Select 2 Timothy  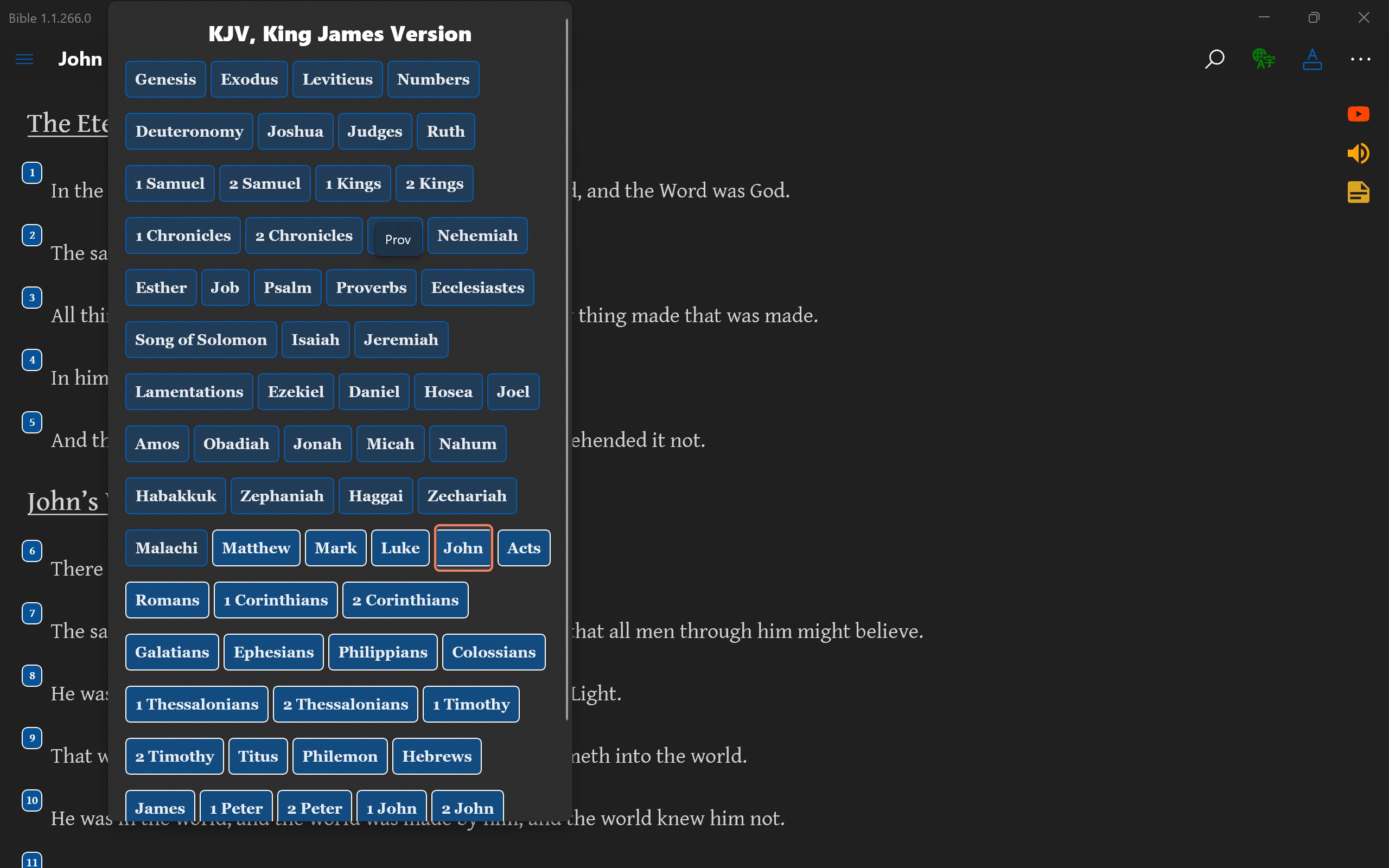174,756
